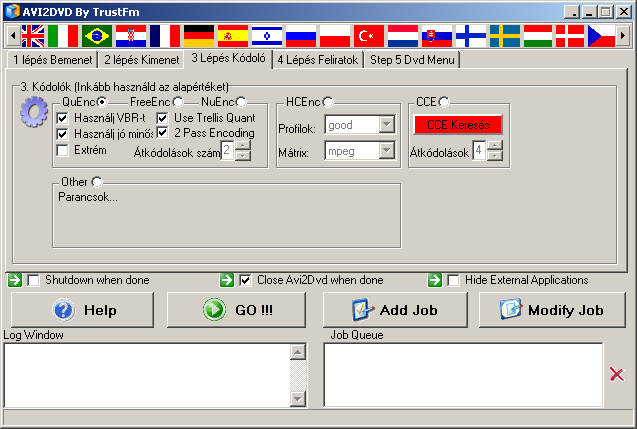
Task: Delete job with the red X icon
Action: tap(616, 374)
